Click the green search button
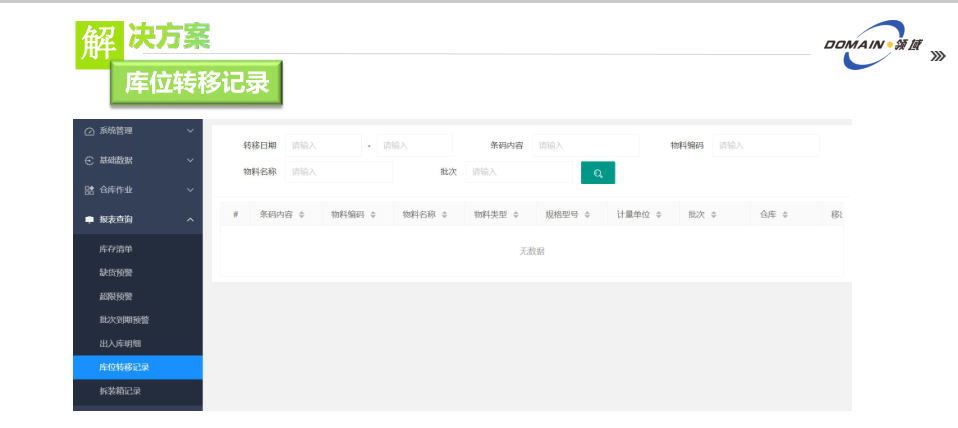 pyautogui.click(x=598, y=173)
